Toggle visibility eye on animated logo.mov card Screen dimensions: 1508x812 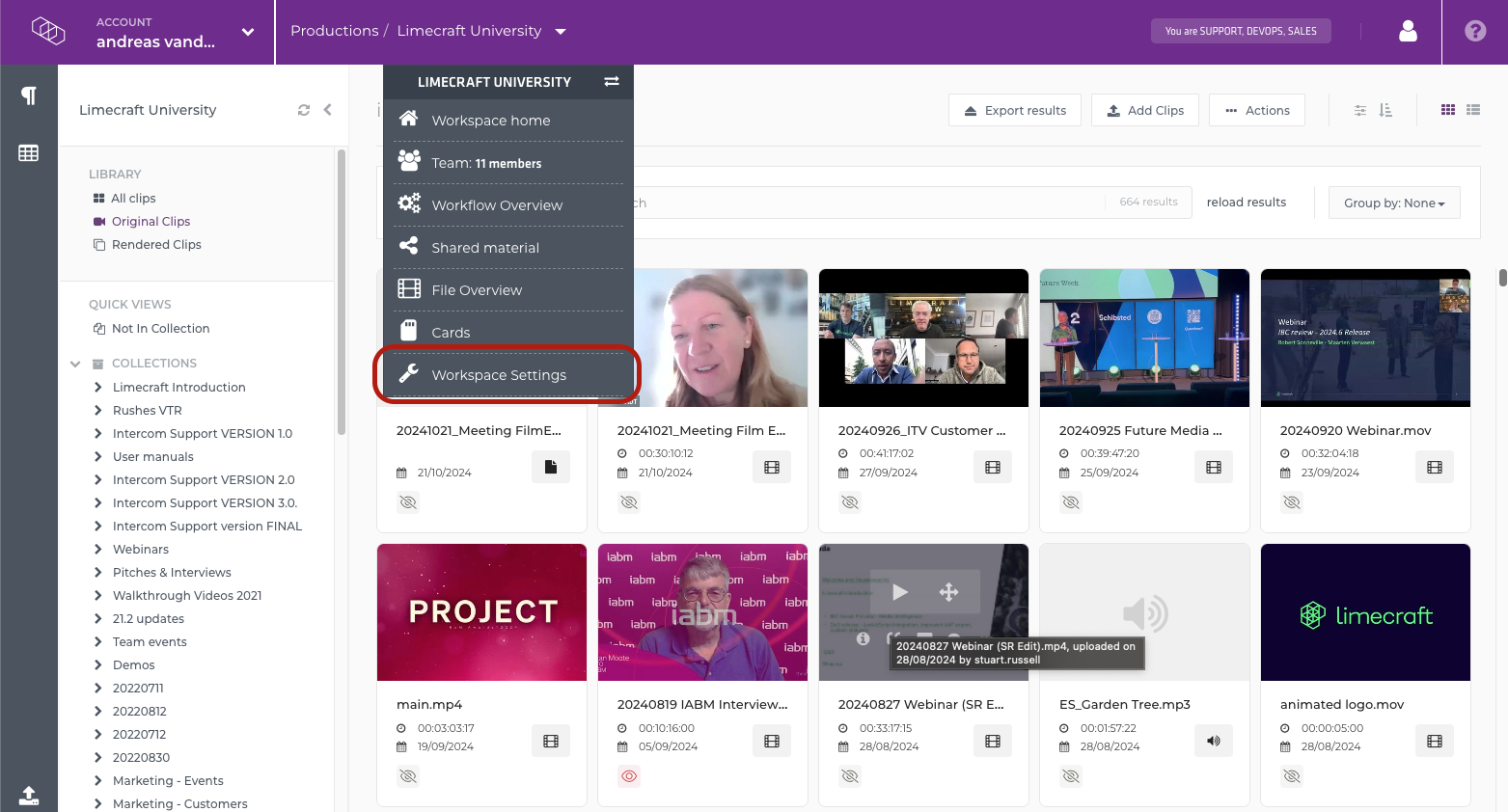[1292, 775]
